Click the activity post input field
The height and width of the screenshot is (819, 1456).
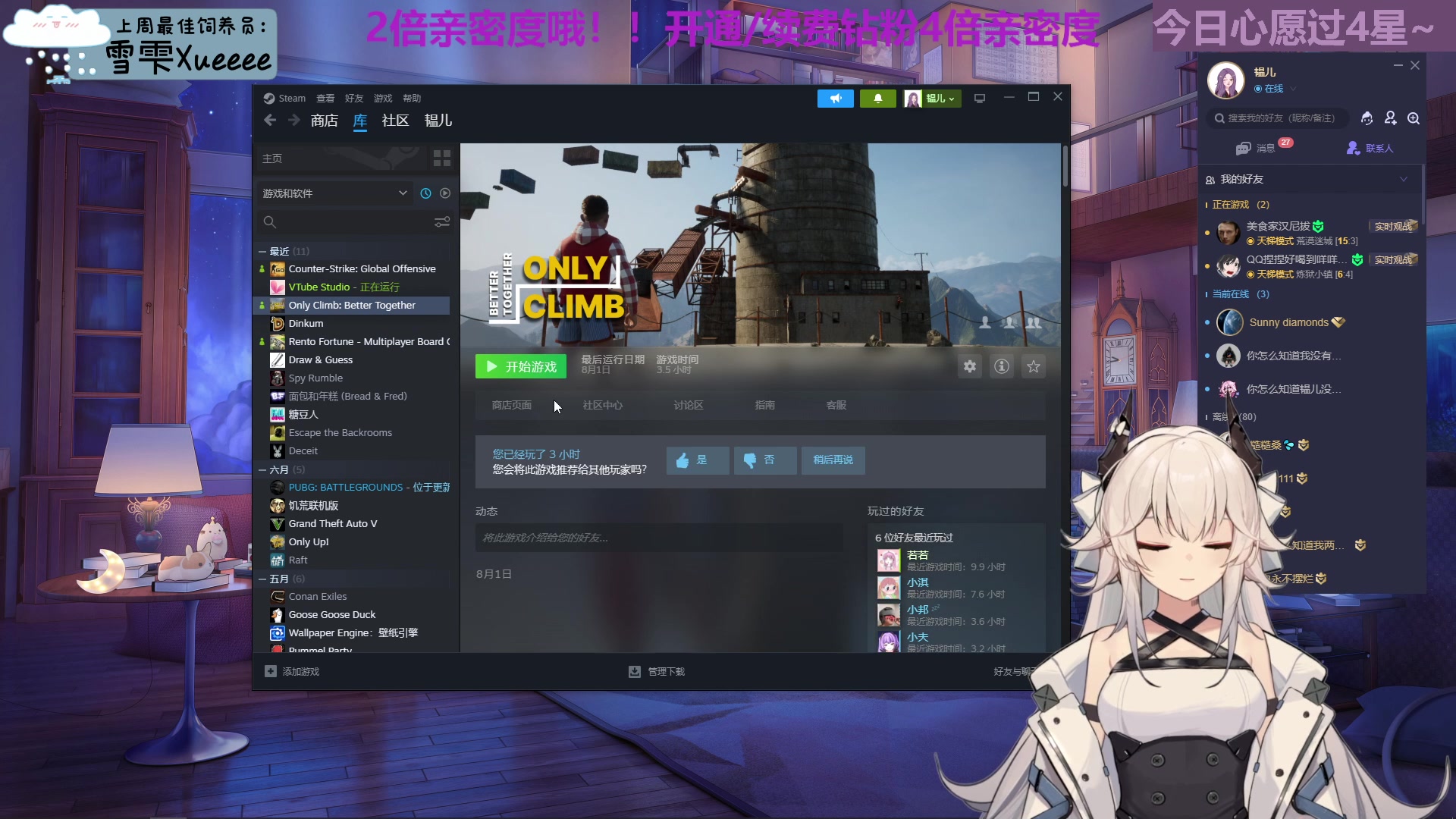point(659,538)
